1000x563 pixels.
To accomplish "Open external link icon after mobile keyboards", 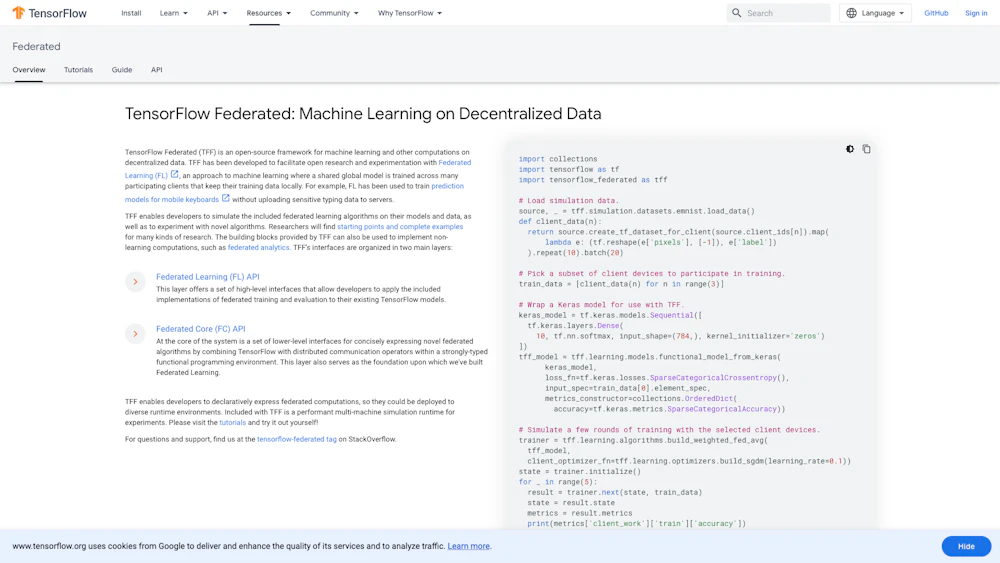I will click(x=226, y=198).
